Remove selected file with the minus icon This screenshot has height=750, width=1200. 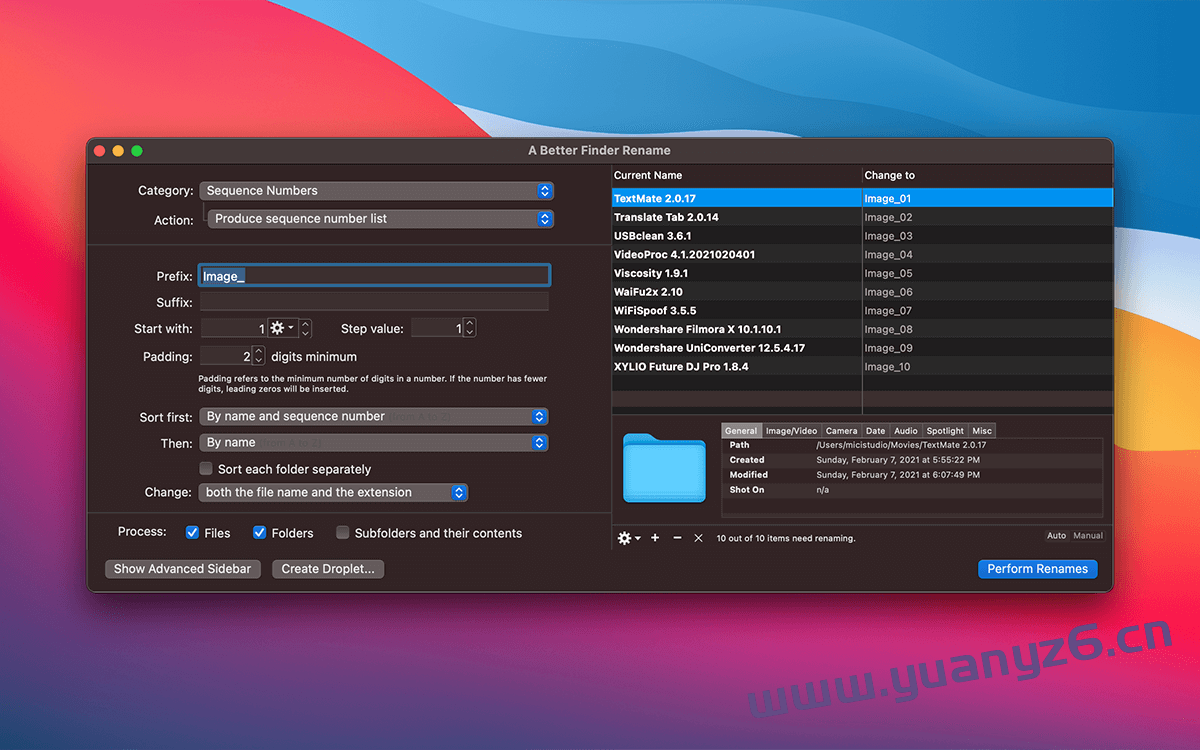(676, 538)
